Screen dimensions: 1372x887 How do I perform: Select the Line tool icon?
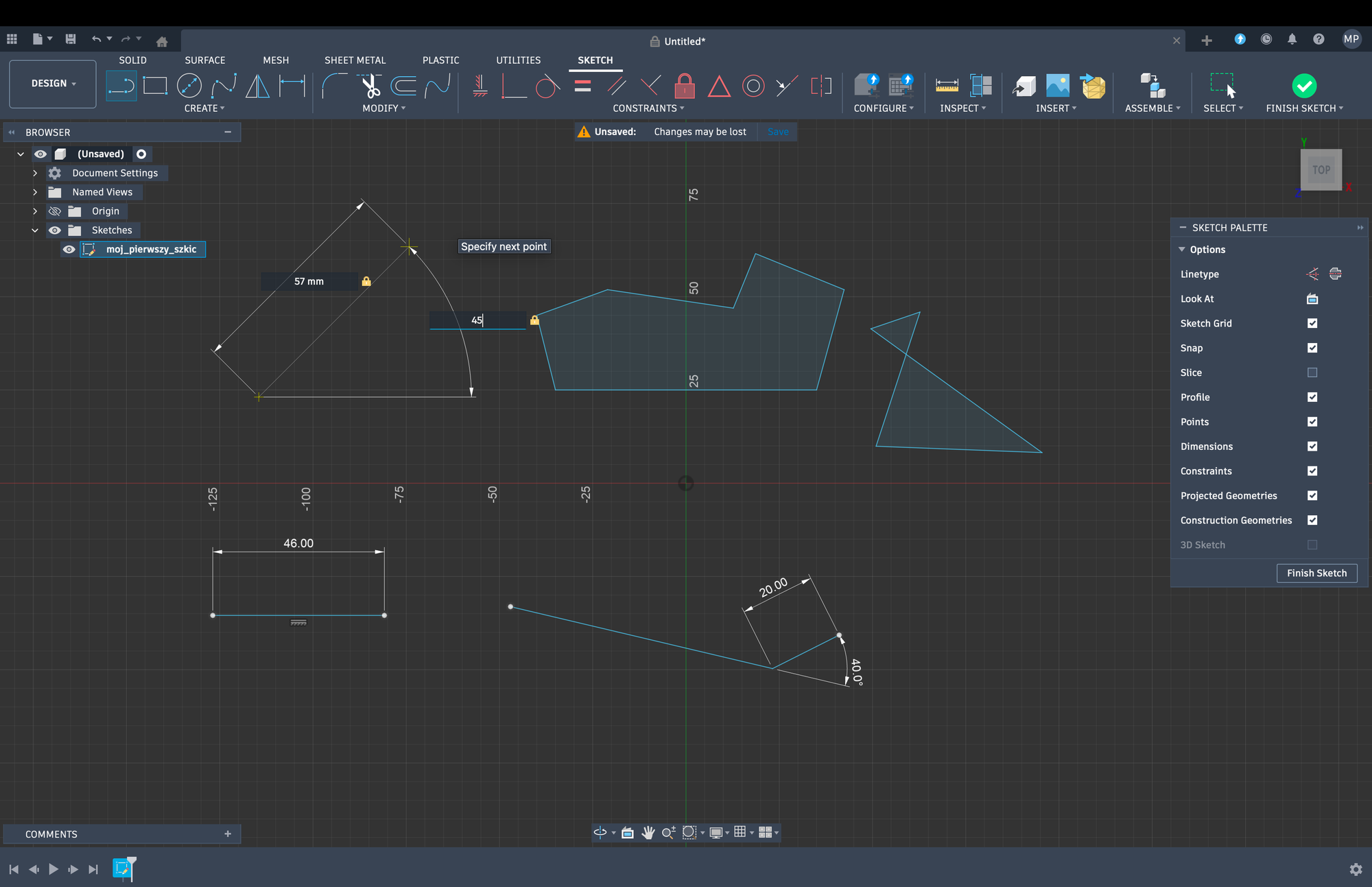121,86
